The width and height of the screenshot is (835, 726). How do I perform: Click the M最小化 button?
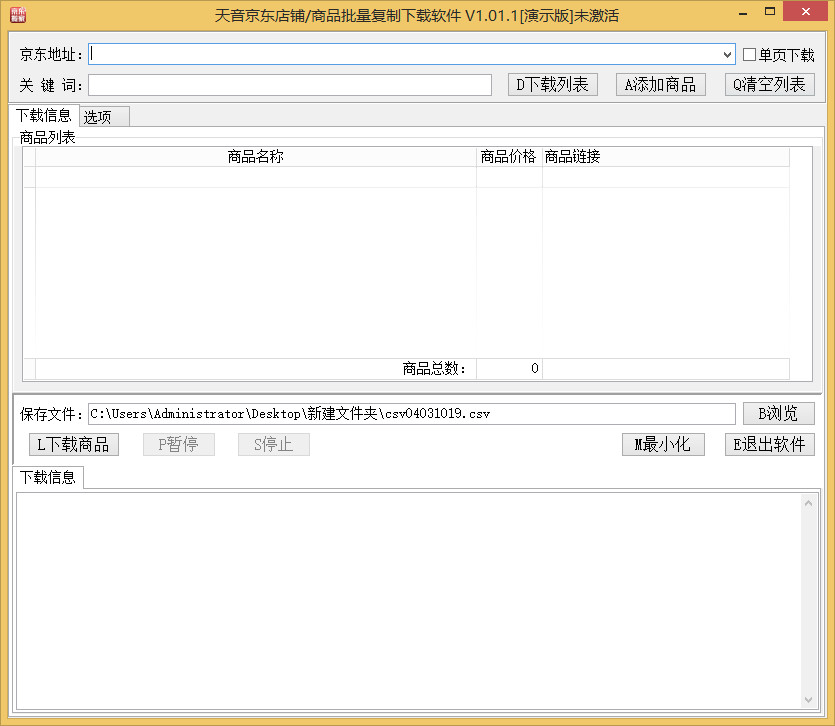tap(663, 444)
